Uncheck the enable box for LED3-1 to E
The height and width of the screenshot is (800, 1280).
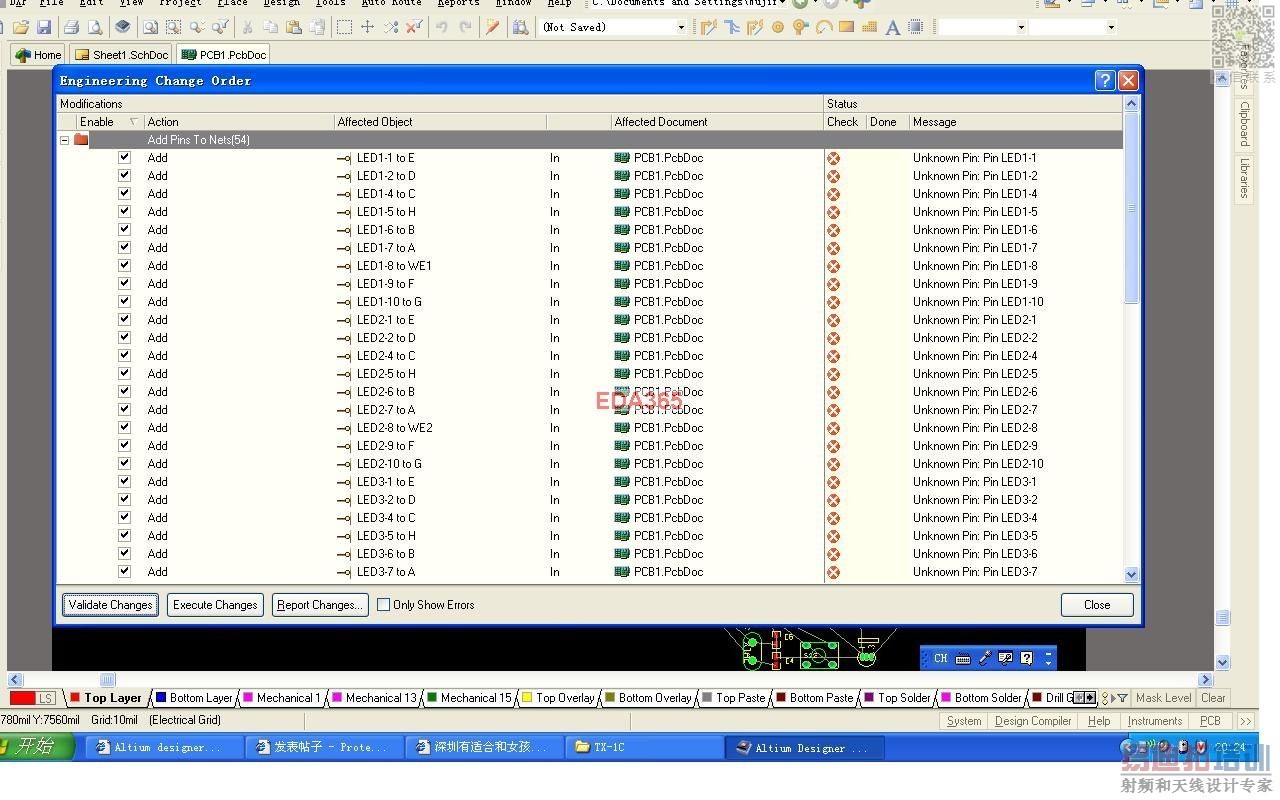point(124,481)
